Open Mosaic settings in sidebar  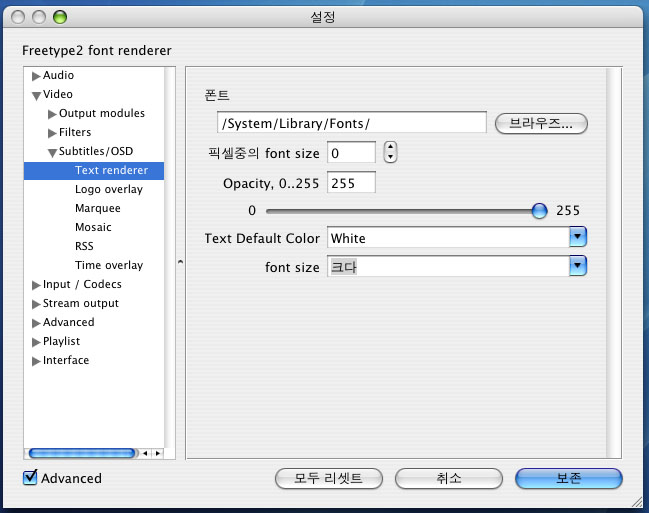(93, 227)
